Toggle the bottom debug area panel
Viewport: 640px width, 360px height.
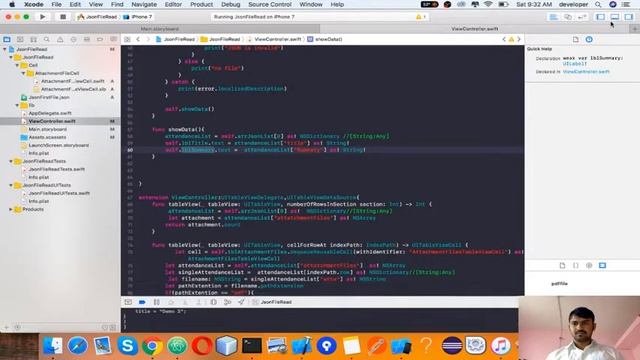615,17
